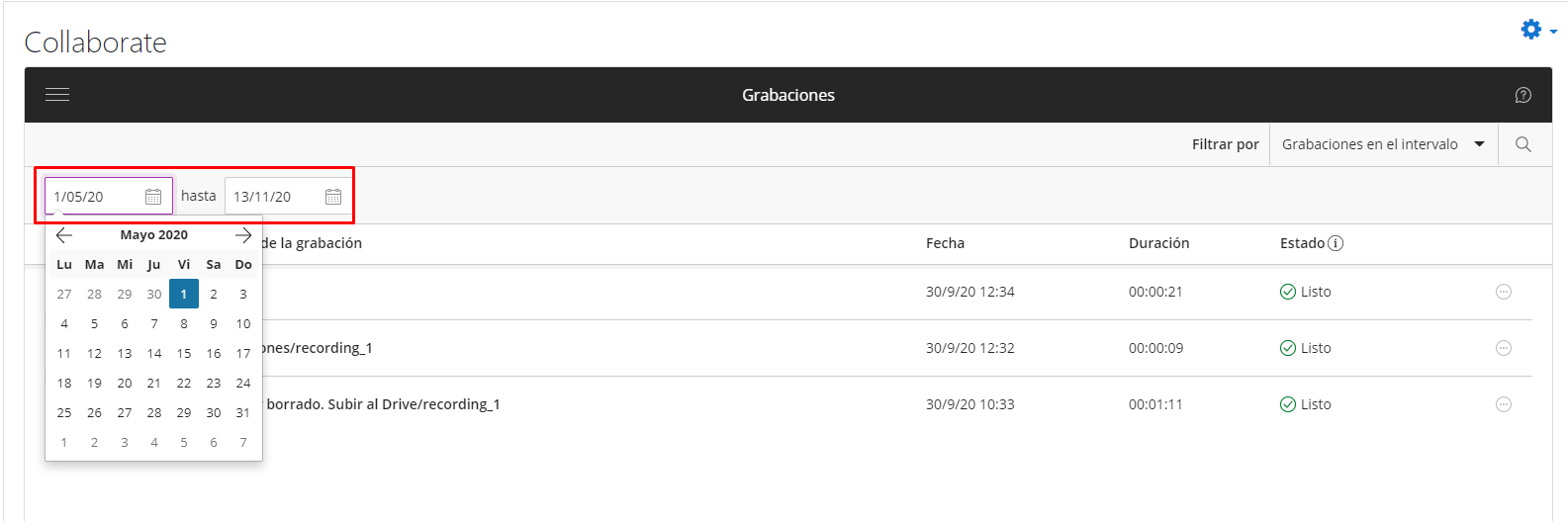Image resolution: width=1568 pixels, height=521 pixels.
Task: Open options for 12:34 recording
Action: click(x=1504, y=292)
